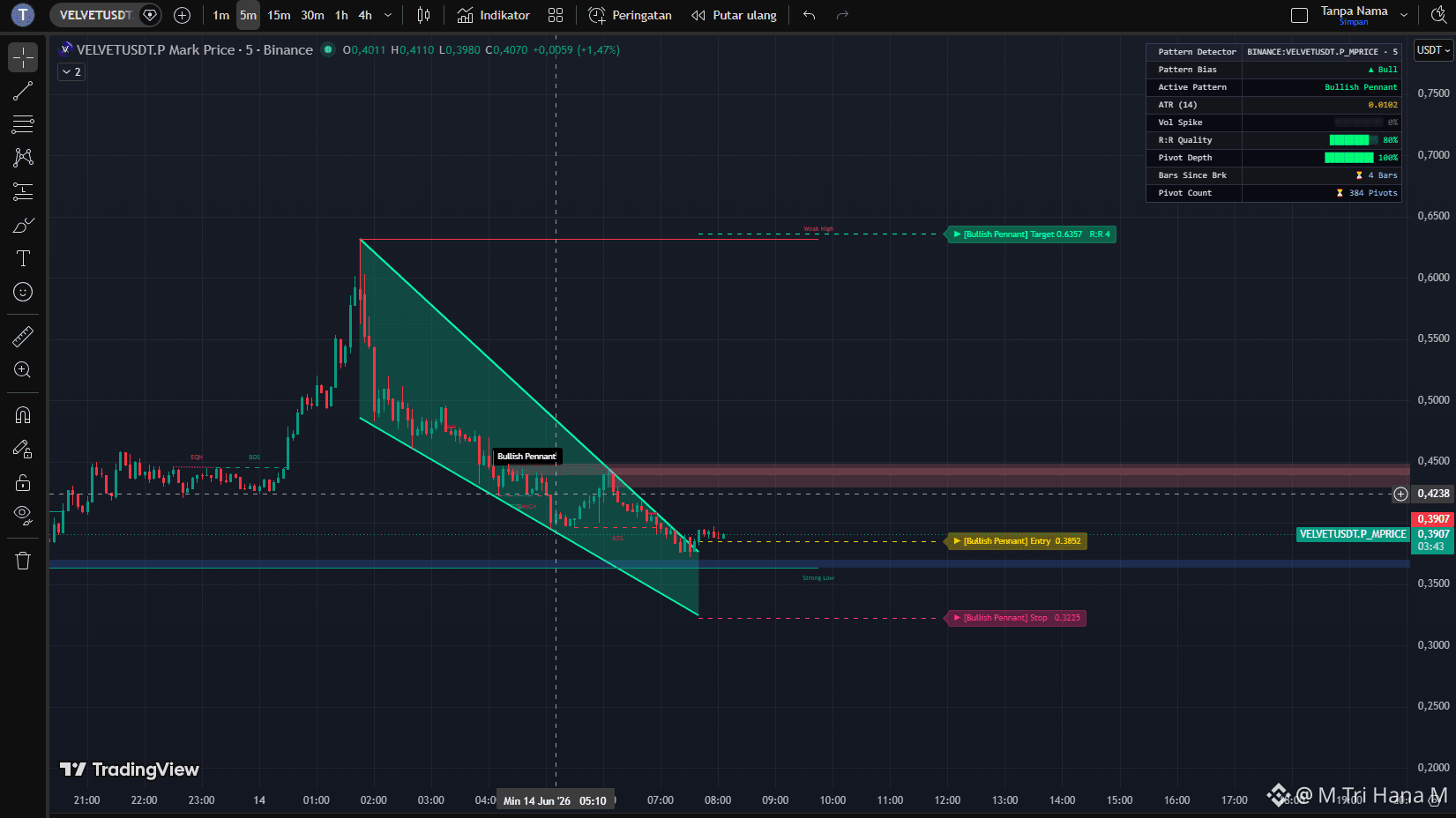The width and height of the screenshot is (1456, 818).
Task: Select the brush drawing tool
Action: pos(23,225)
